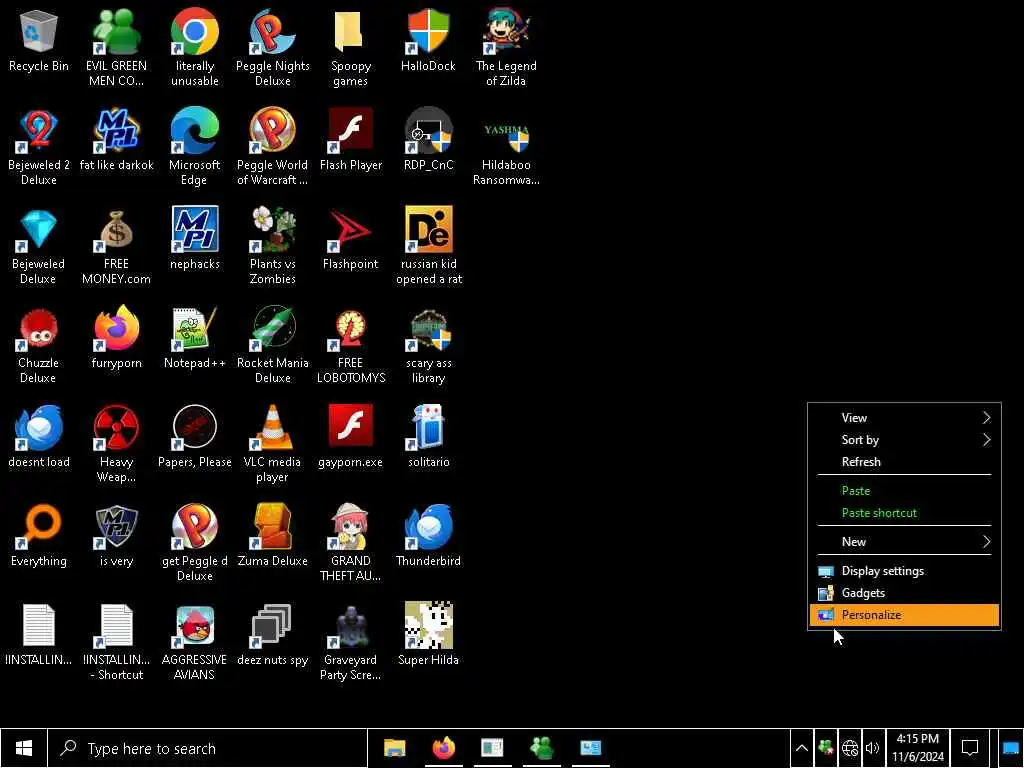Choose Gadgets in context menu
The width and height of the screenshot is (1024, 768).
pyautogui.click(x=904, y=593)
